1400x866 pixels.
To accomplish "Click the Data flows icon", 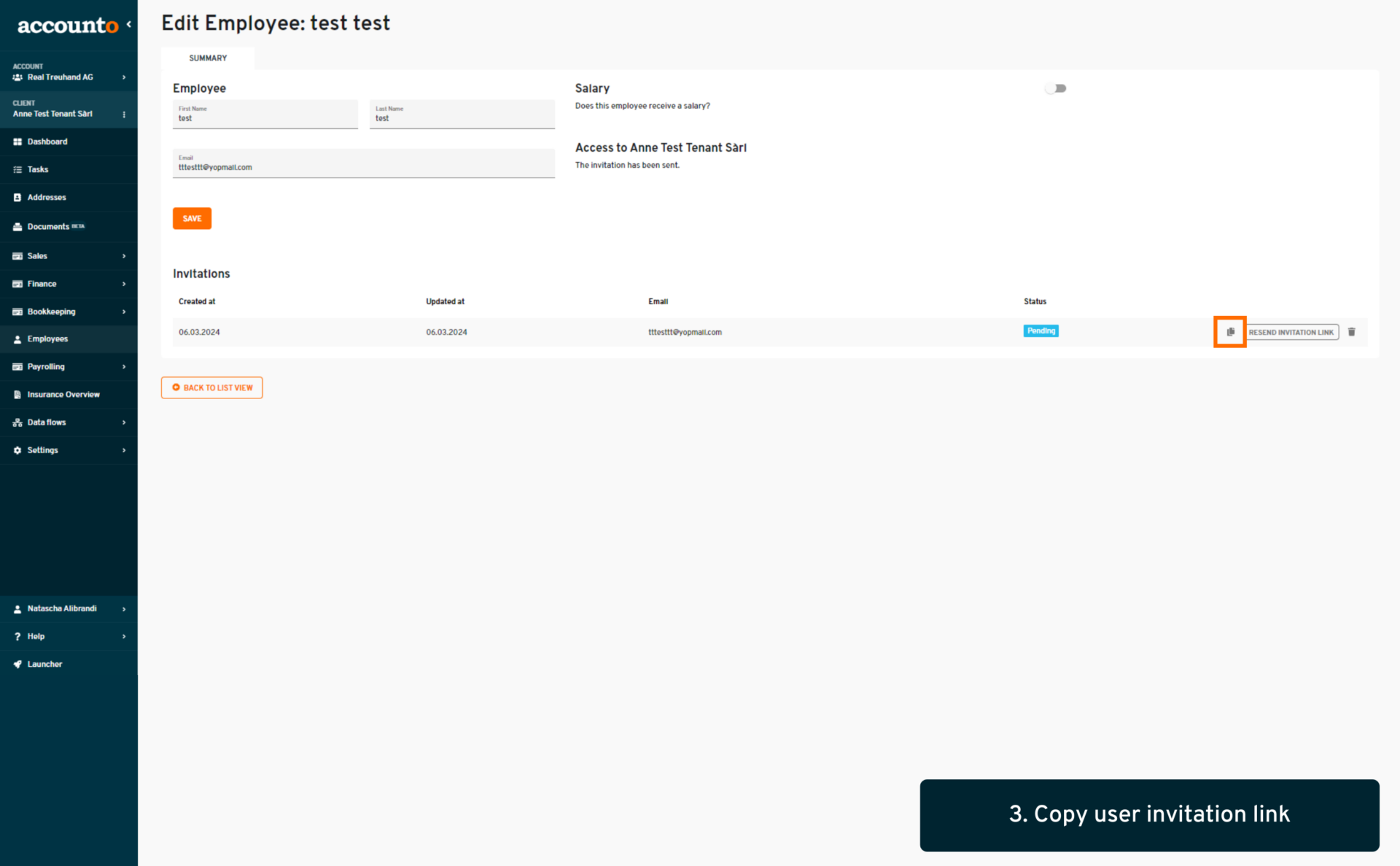I will point(17,422).
